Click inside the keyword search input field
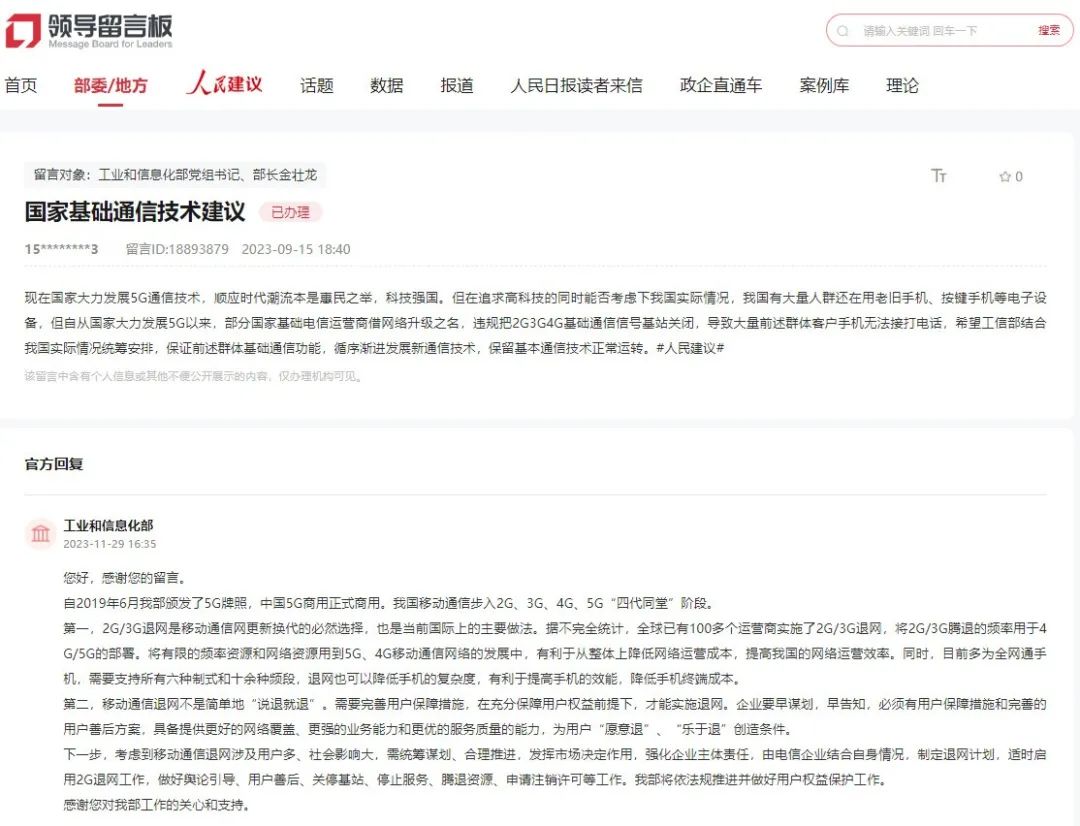 click(x=930, y=31)
